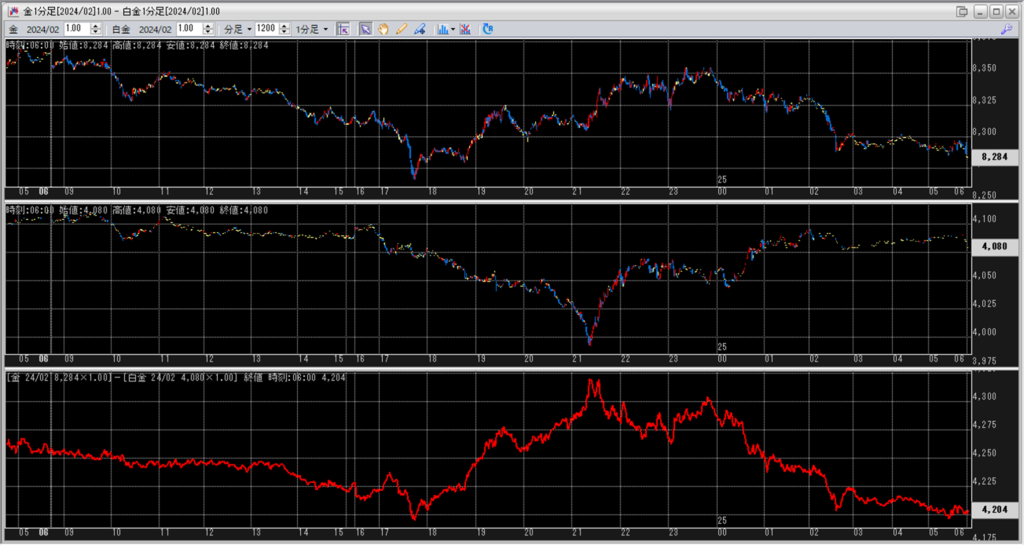Click the refresh chart icon
Screen dimensions: 1024x545
[488, 29]
